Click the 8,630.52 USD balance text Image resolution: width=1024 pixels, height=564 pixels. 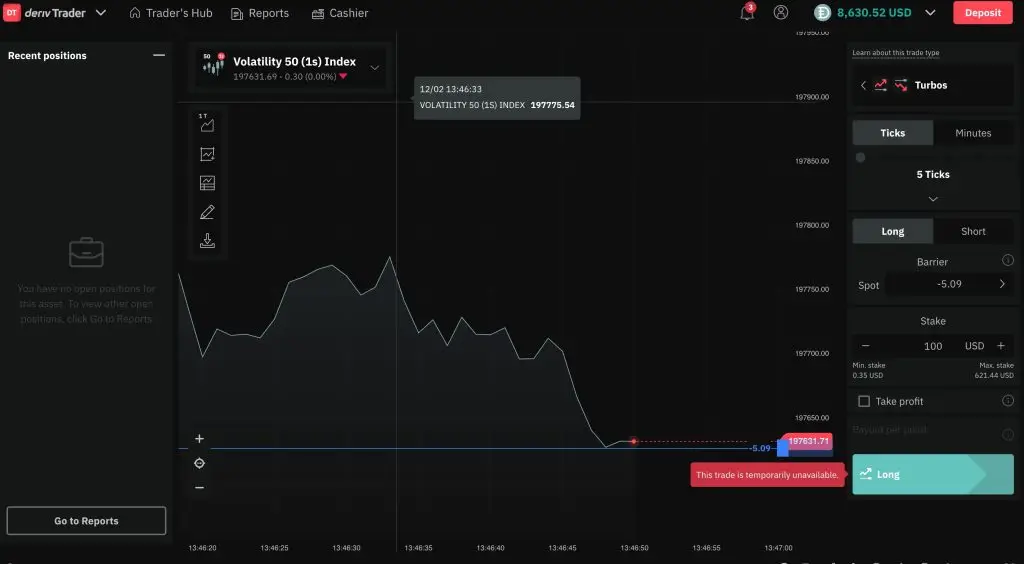tap(874, 13)
